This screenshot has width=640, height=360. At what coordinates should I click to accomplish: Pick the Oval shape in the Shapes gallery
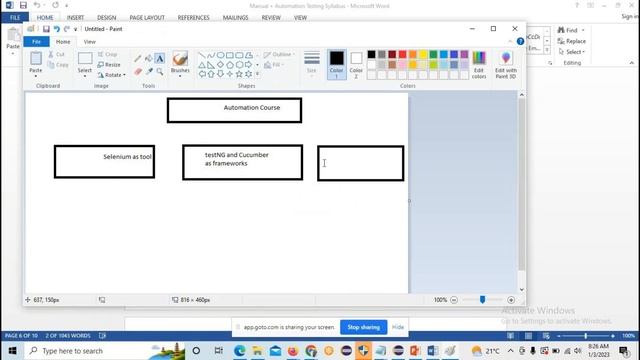(x=220, y=55)
